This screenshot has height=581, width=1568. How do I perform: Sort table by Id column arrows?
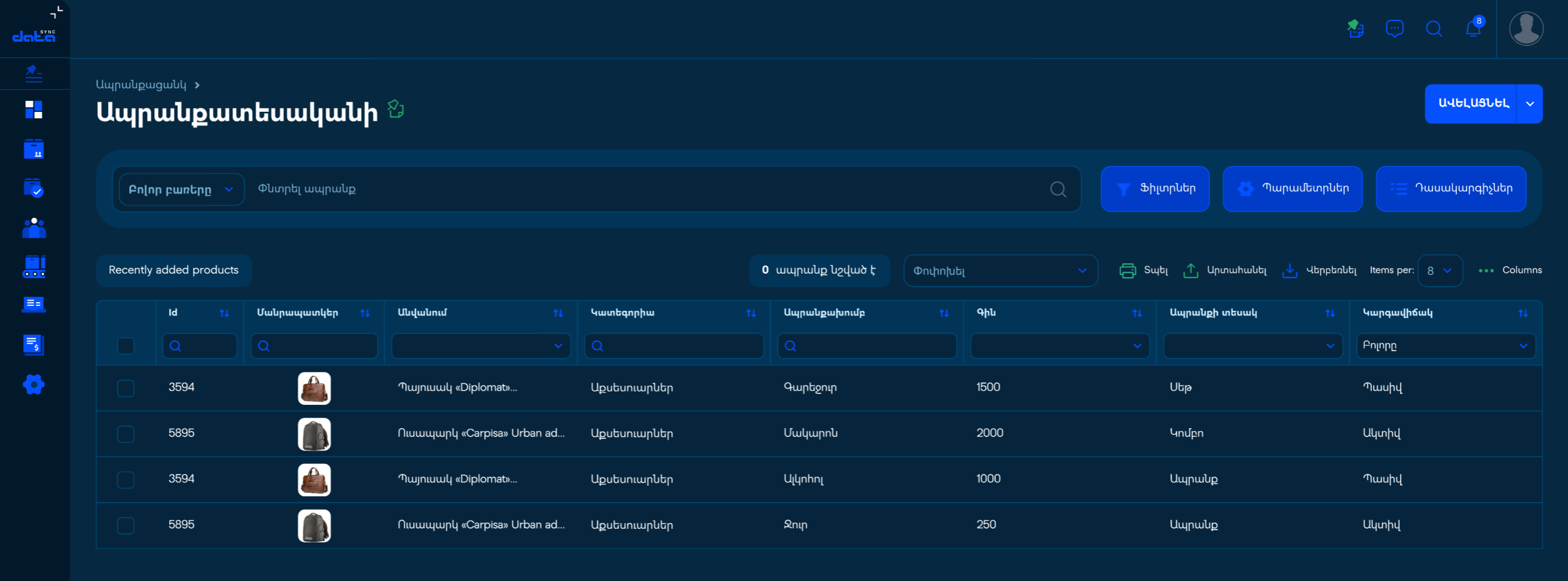(224, 313)
